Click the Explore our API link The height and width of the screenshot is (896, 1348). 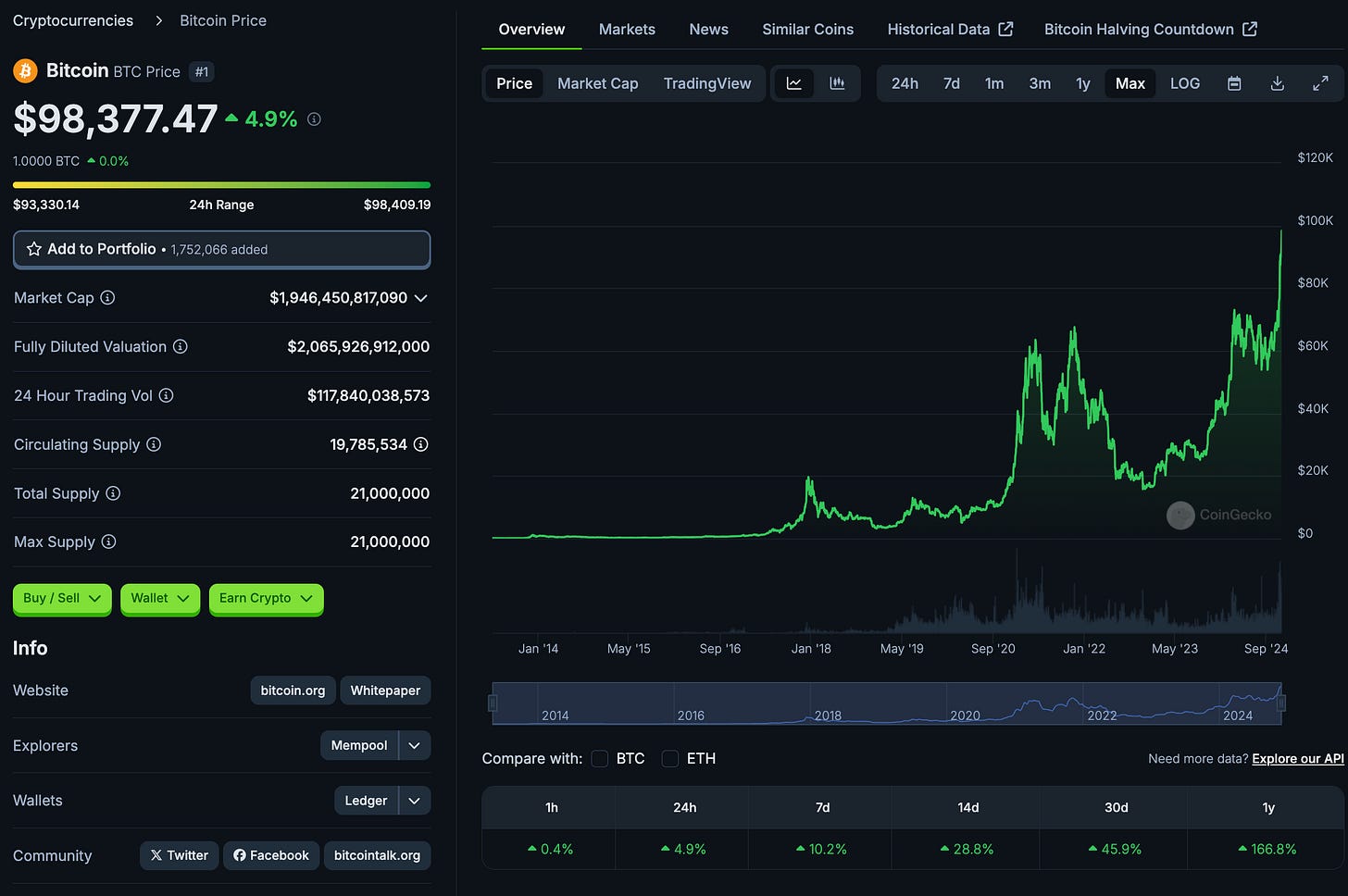pyautogui.click(x=1298, y=758)
